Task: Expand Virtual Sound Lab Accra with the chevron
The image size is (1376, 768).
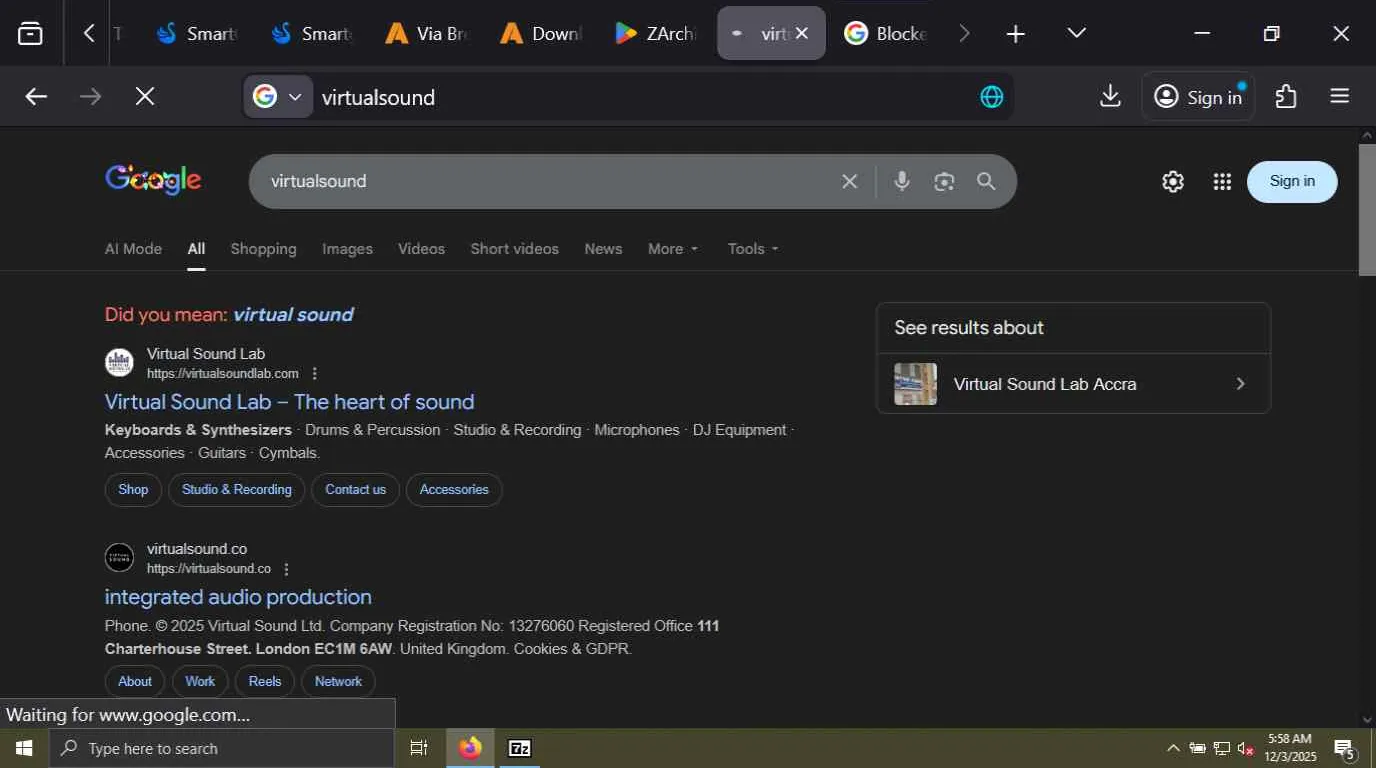Action: 1240,384
